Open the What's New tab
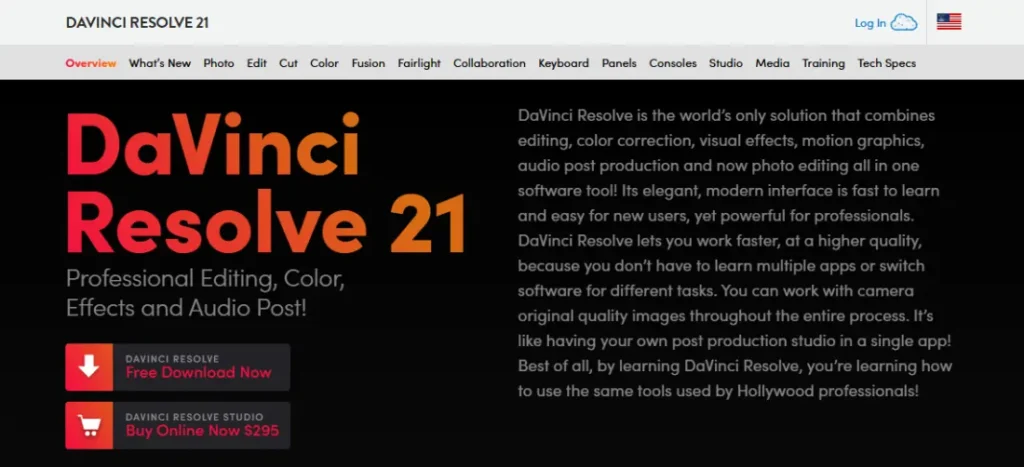The image size is (1024, 467). [159, 63]
